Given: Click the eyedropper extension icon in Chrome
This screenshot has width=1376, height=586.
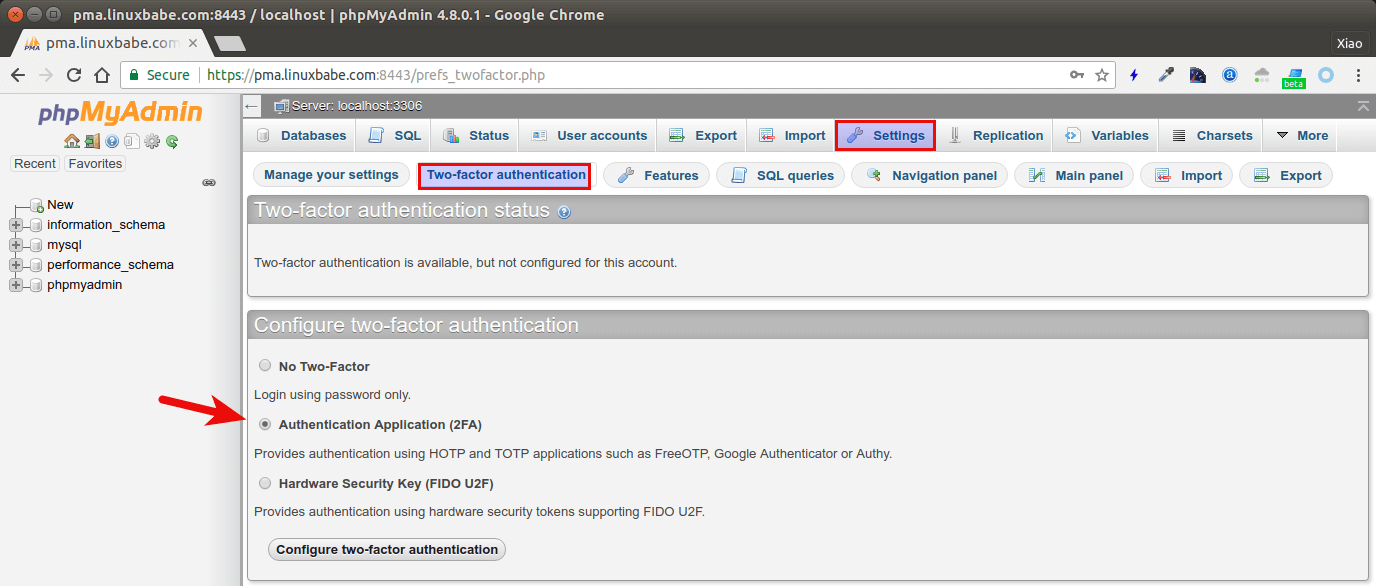Looking at the screenshot, I should pos(1165,75).
